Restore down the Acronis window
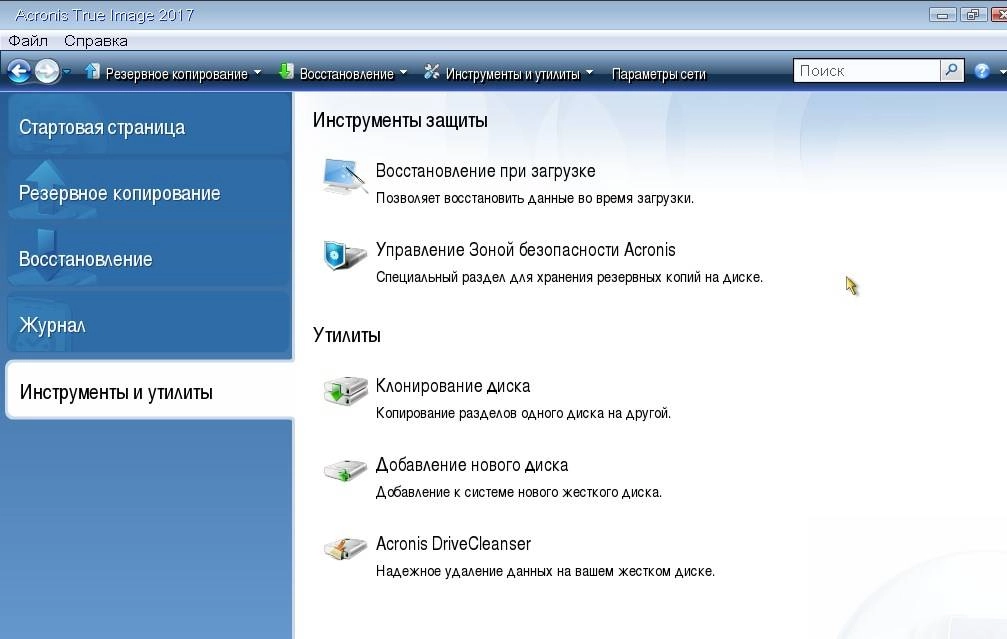 click(973, 15)
